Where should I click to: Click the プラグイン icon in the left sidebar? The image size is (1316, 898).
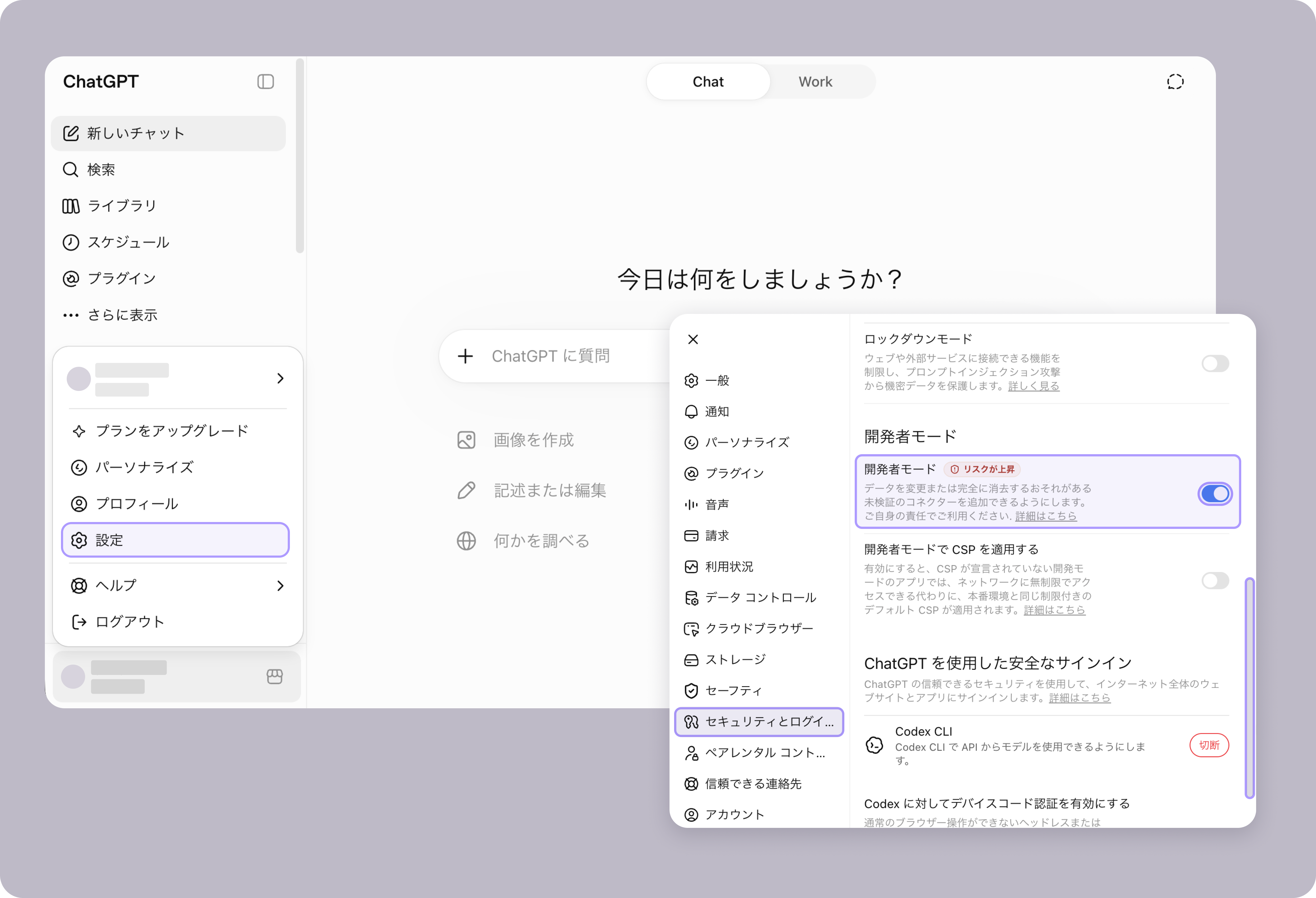(71, 278)
